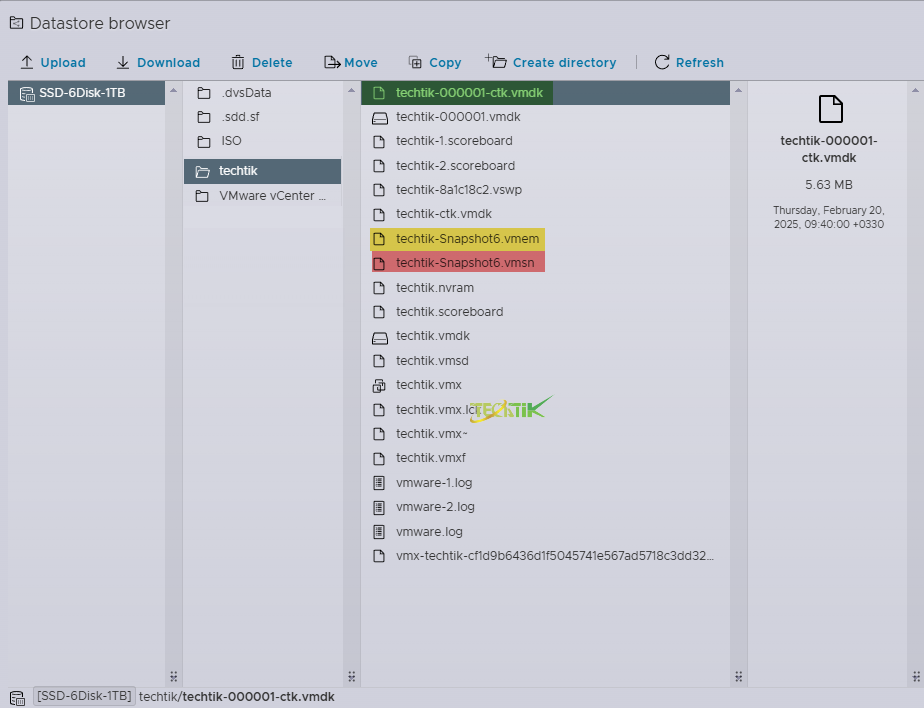
Task: Select file techtik-000001-ctk.vmdk in list
Action: click(x=469, y=93)
